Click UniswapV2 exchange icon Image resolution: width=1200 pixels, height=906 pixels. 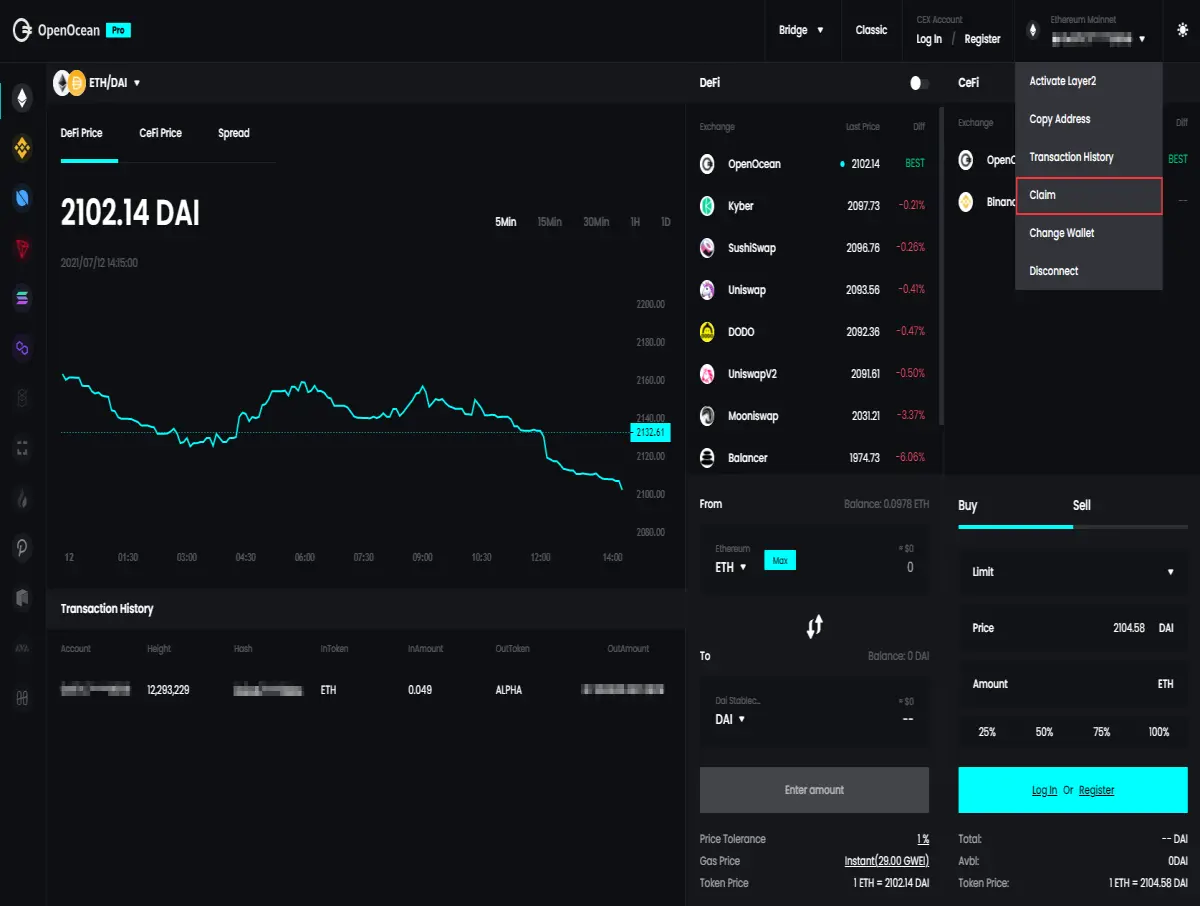pos(707,374)
